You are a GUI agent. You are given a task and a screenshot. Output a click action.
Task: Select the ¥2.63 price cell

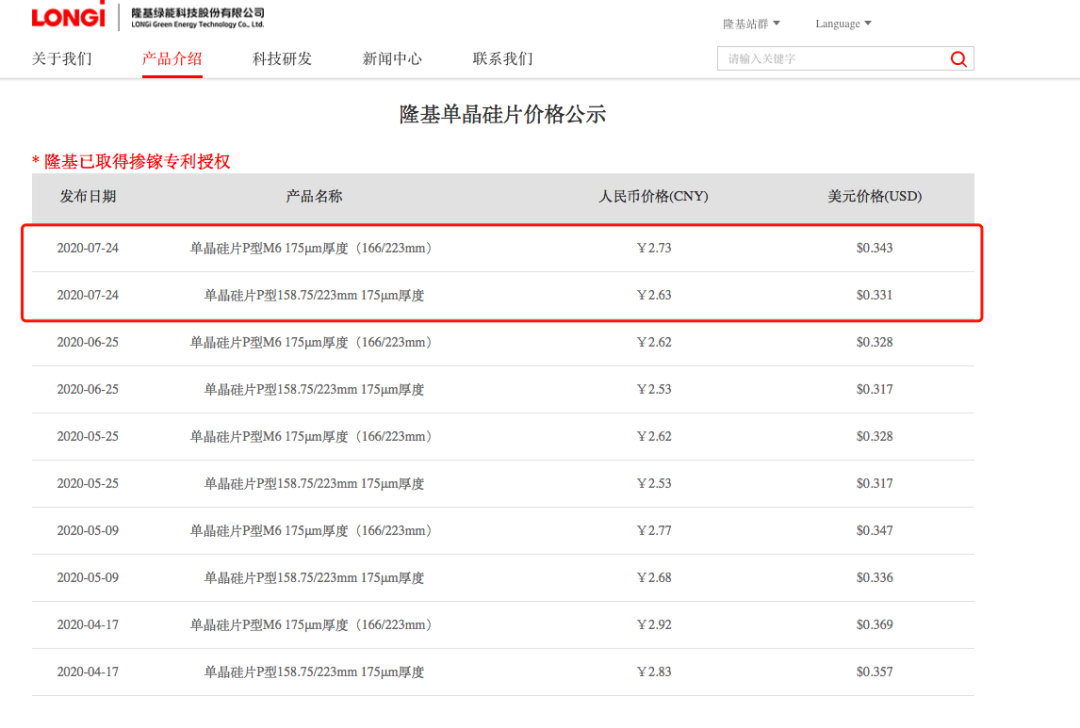[x=654, y=295]
